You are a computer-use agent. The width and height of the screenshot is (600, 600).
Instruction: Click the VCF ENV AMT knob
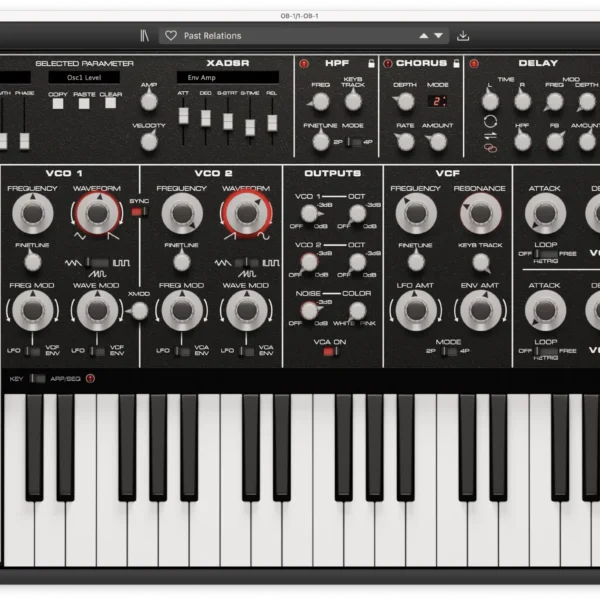(x=481, y=311)
